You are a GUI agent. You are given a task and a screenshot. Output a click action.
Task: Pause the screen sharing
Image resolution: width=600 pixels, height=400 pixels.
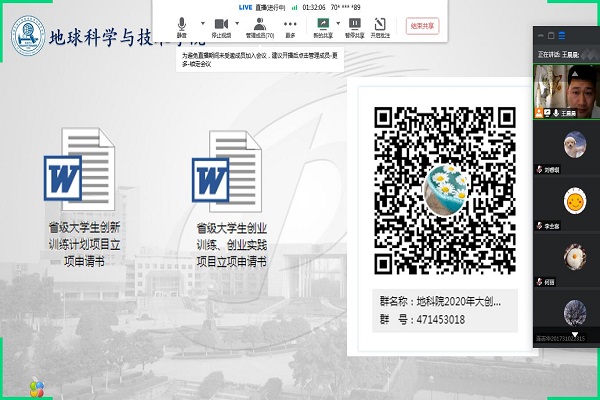(353, 25)
